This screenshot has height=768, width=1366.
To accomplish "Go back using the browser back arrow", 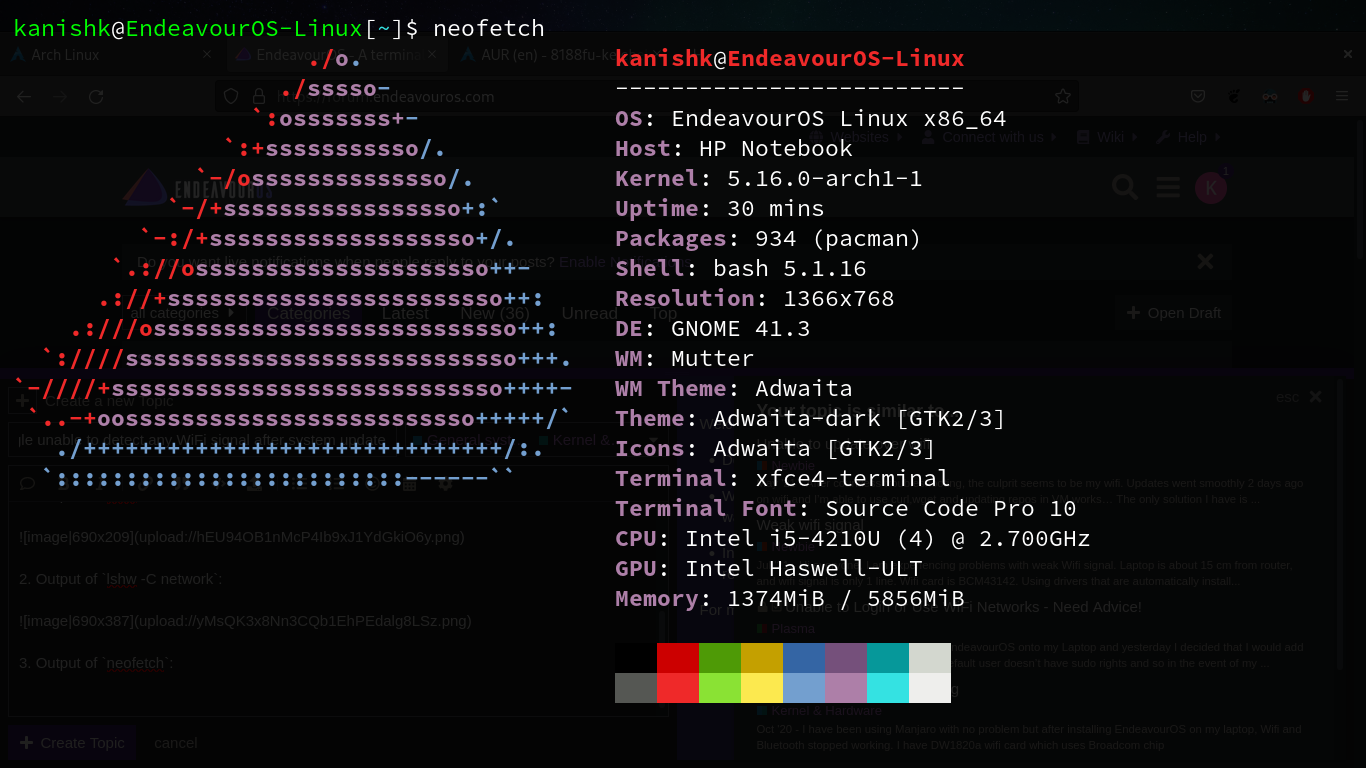I will [x=25, y=97].
